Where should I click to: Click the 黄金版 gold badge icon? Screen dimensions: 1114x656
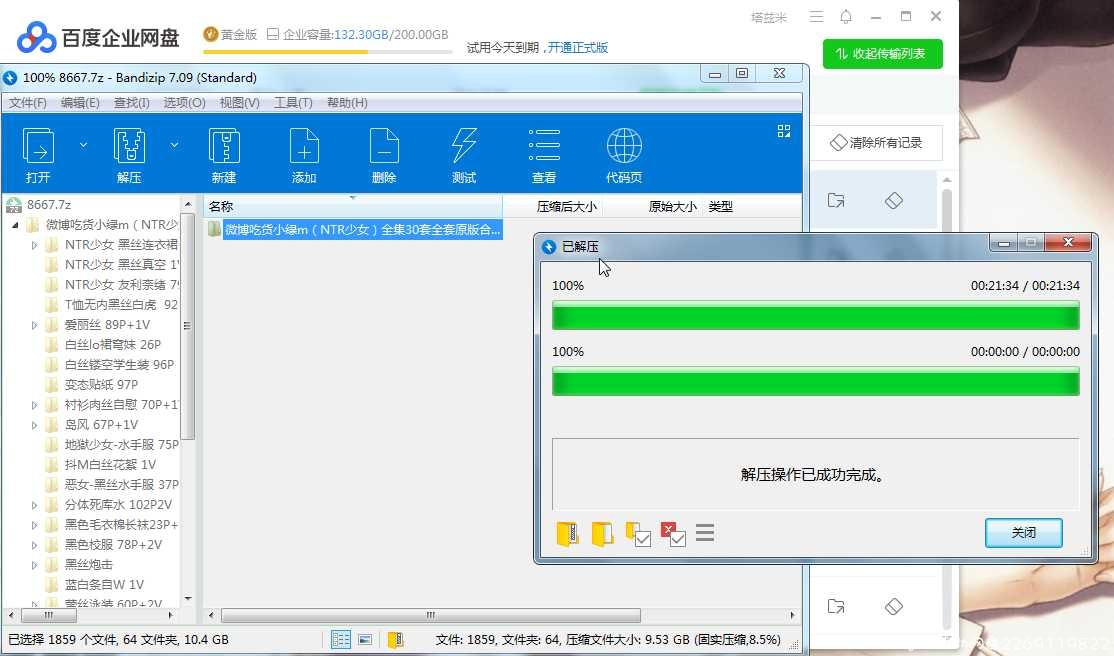pyautogui.click(x=210, y=34)
